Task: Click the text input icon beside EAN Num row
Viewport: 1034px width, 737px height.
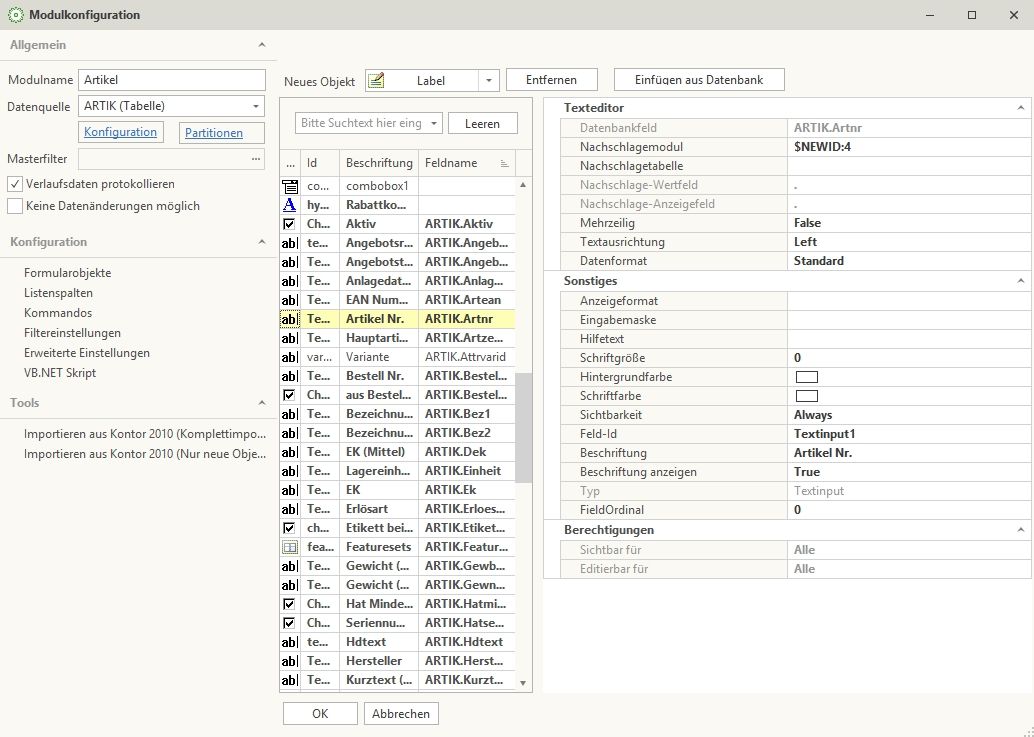Action: click(x=289, y=300)
